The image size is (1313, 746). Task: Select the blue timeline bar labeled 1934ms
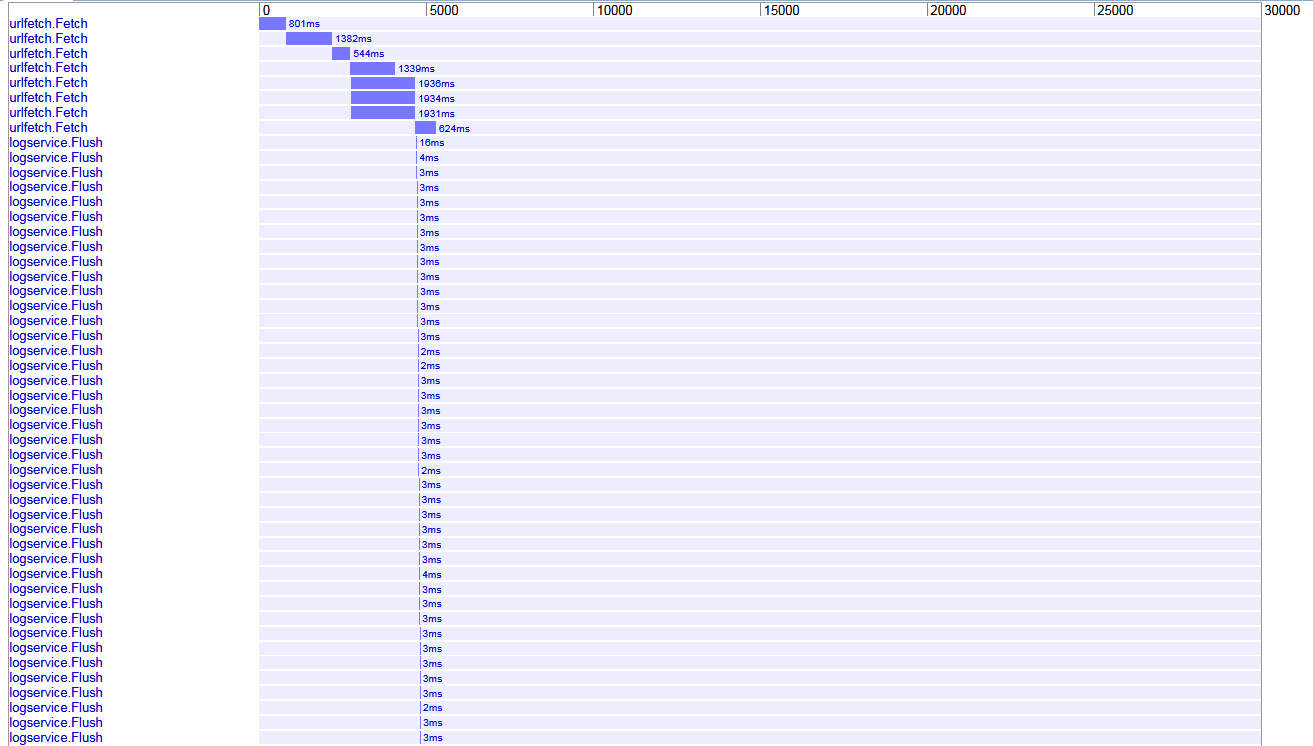(x=383, y=98)
